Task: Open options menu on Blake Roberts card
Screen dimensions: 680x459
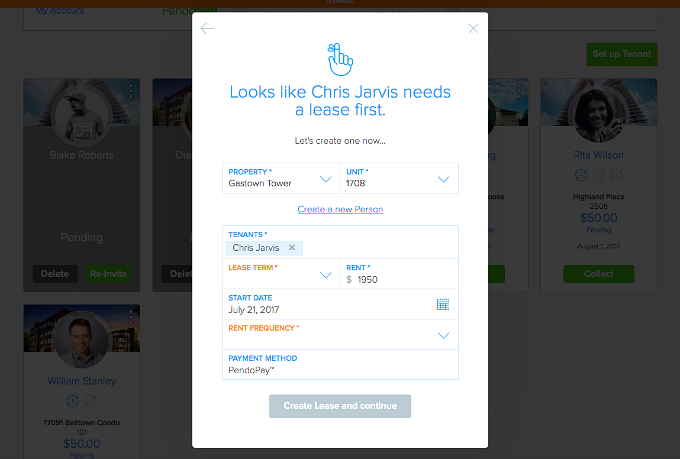Action: (x=131, y=91)
